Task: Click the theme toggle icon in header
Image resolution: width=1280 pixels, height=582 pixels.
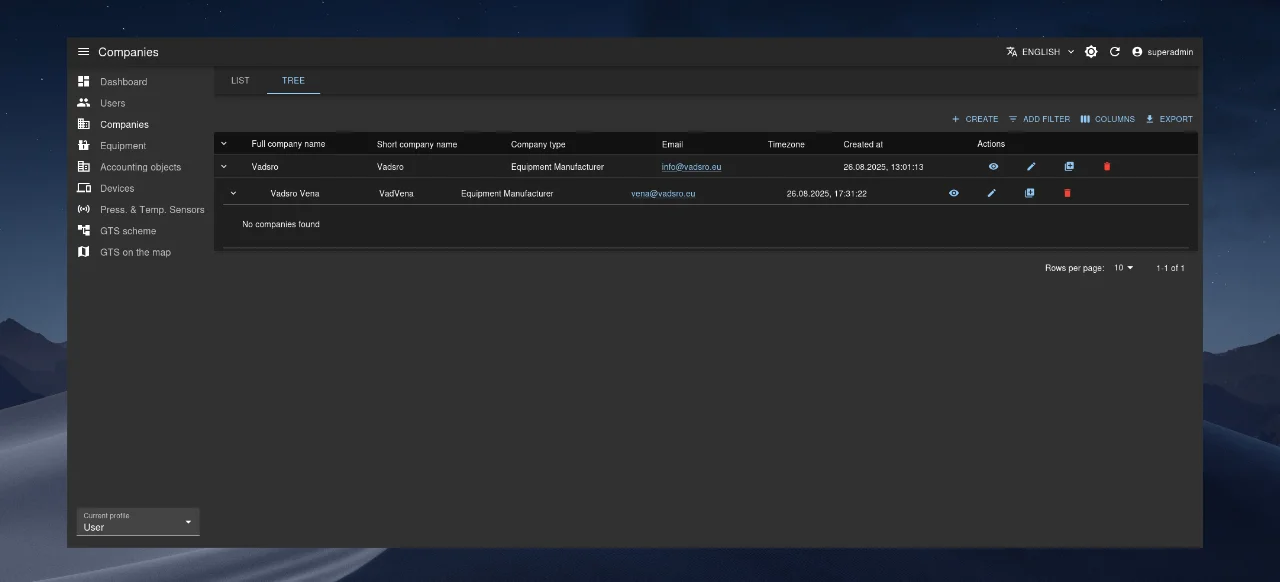Action: [x=1091, y=52]
